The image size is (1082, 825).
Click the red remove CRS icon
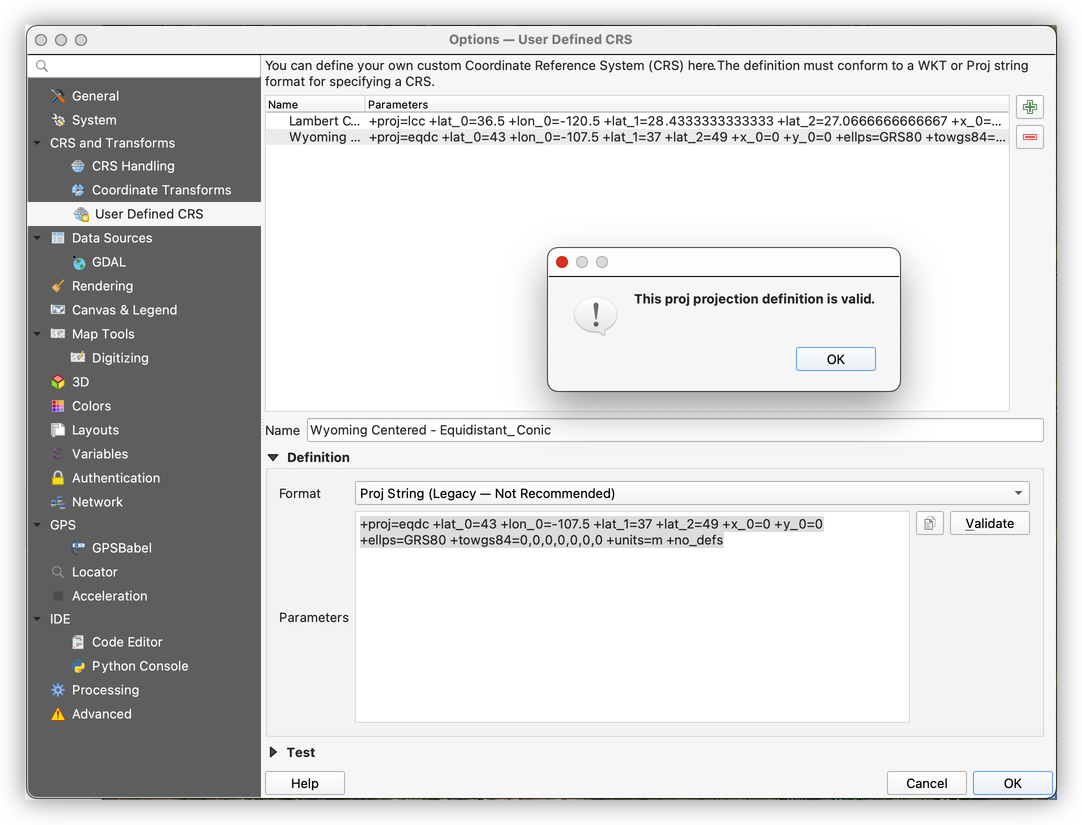pyautogui.click(x=1029, y=137)
